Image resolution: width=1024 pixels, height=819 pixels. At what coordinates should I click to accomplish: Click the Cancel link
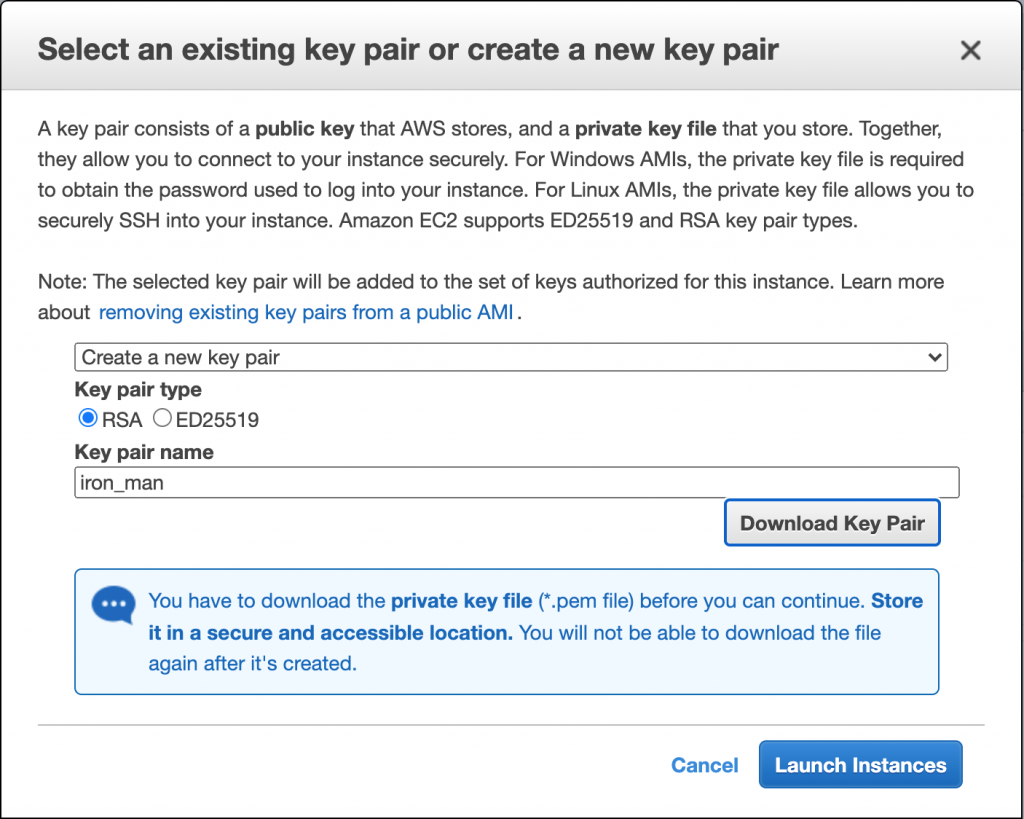point(704,765)
